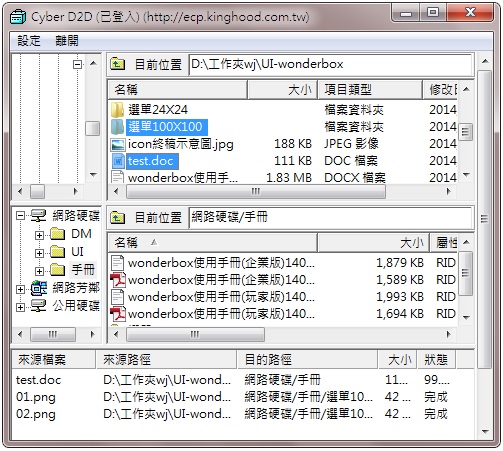This screenshot has height=451, width=503.
Task: Click the up-folder icon in local pane
Action: [x=117, y=63]
